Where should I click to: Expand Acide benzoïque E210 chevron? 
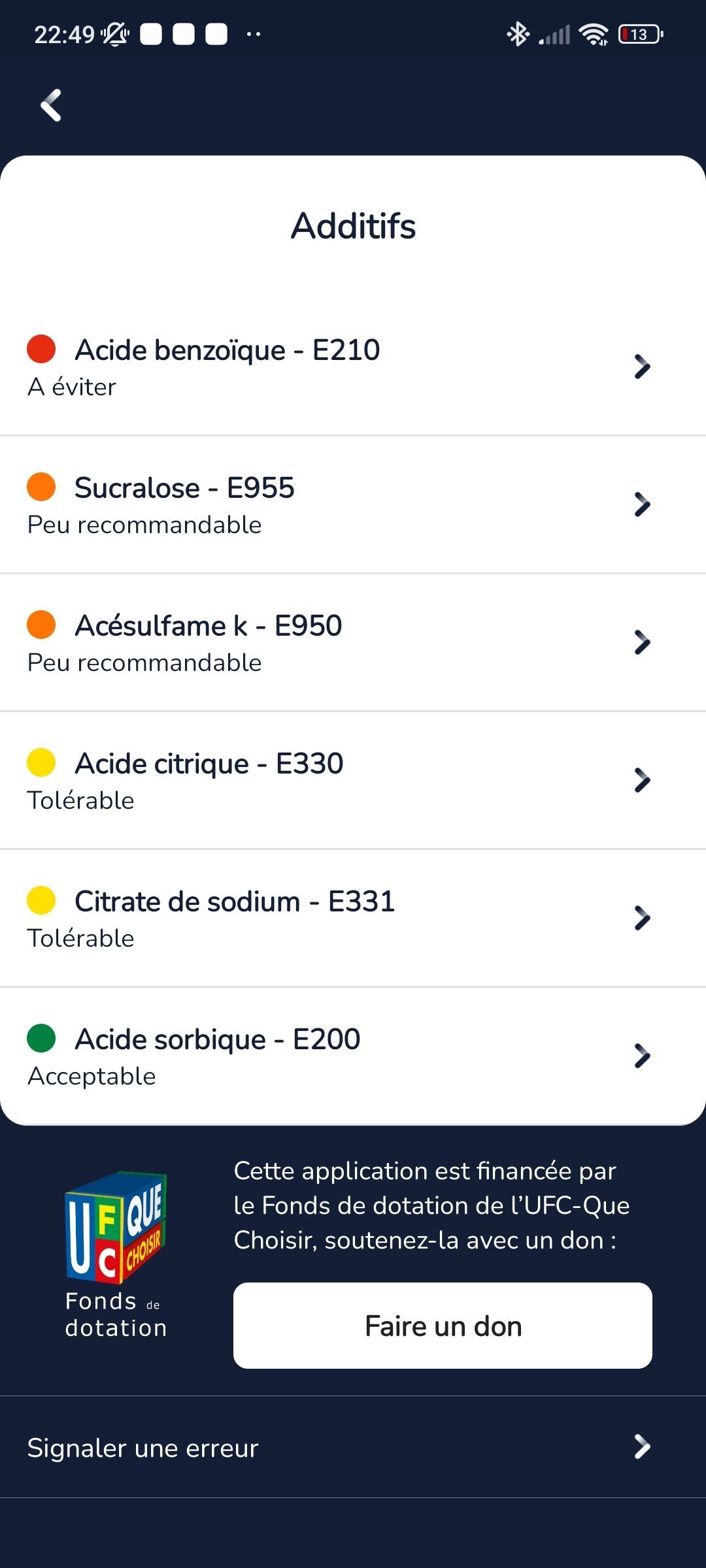[642, 367]
